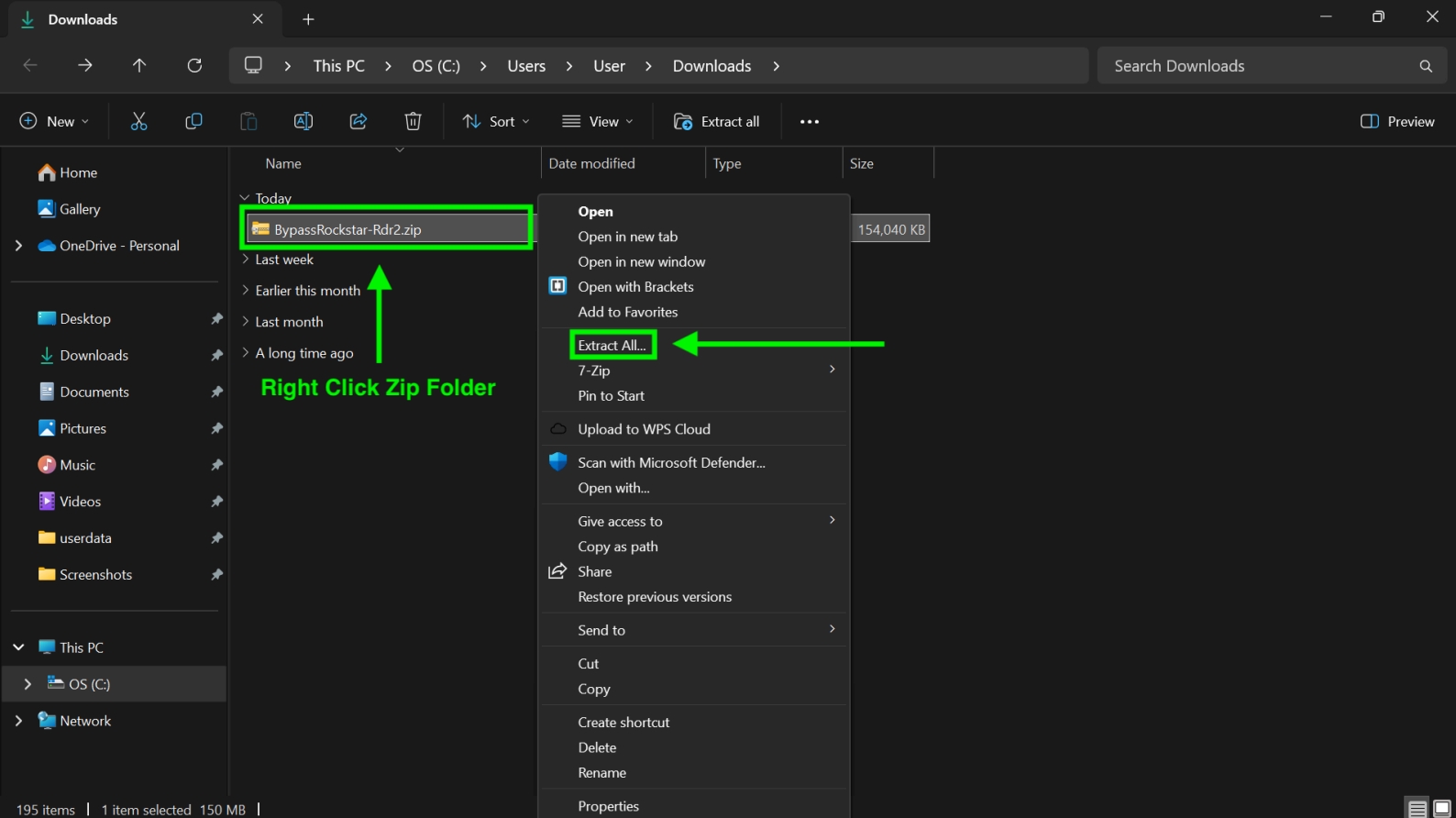Unpin Pictures using its pin icon
This screenshot has height=818, width=1456.
coord(216,428)
